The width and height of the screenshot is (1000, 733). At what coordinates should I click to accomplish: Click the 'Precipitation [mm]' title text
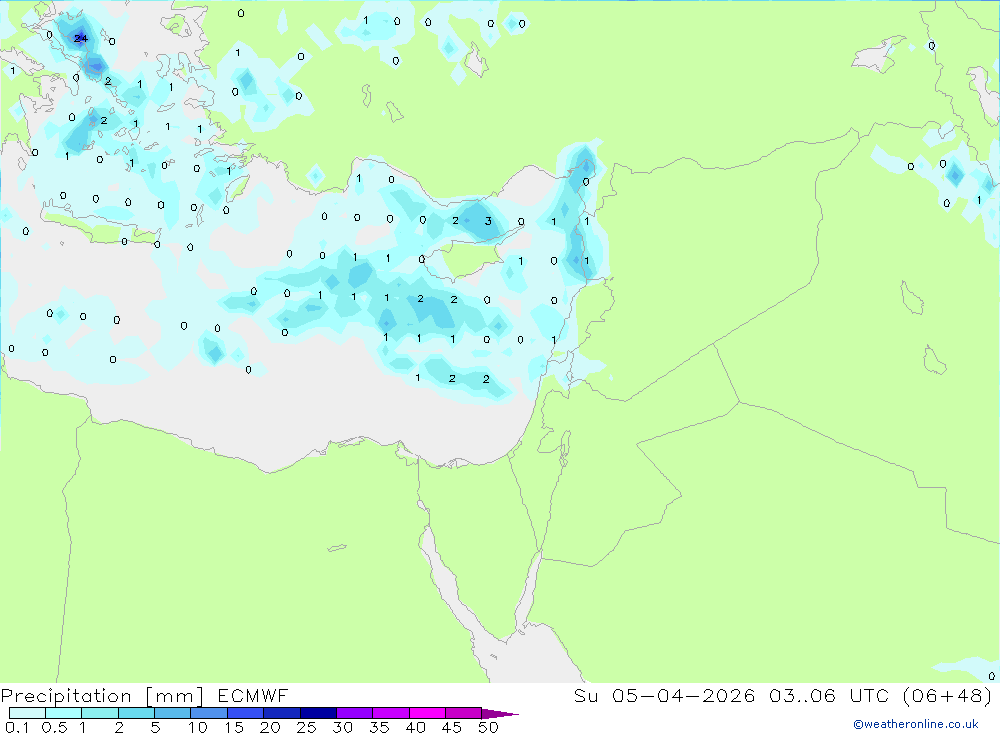click(102, 696)
